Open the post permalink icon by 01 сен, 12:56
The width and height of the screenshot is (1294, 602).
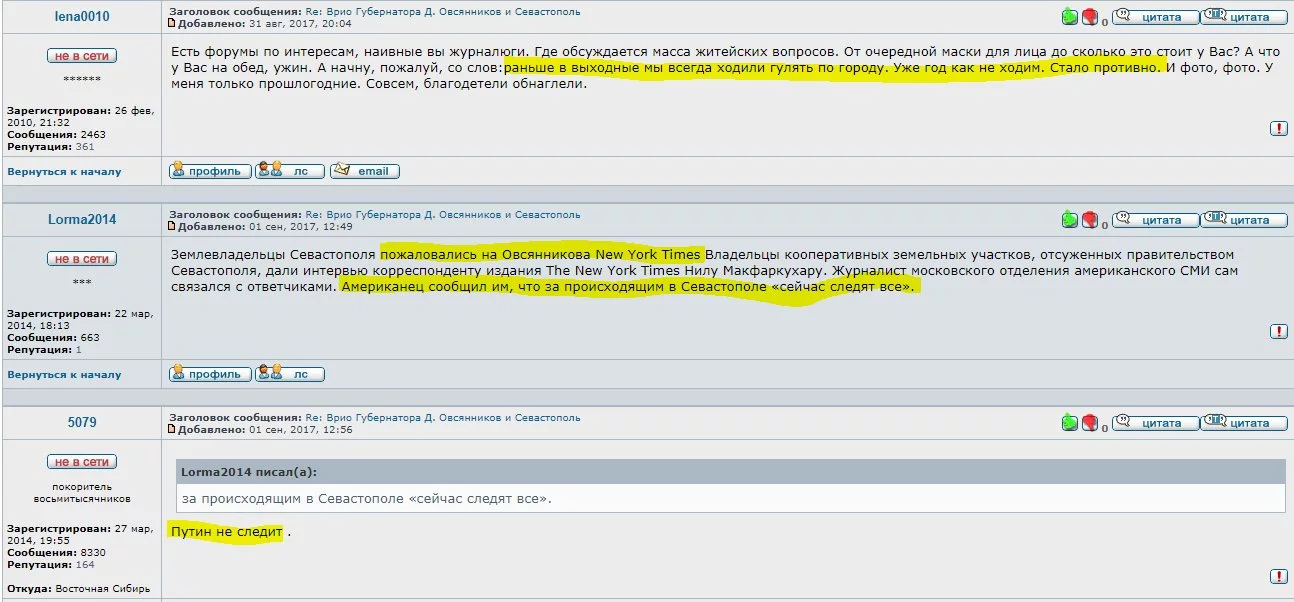coord(172,429)
